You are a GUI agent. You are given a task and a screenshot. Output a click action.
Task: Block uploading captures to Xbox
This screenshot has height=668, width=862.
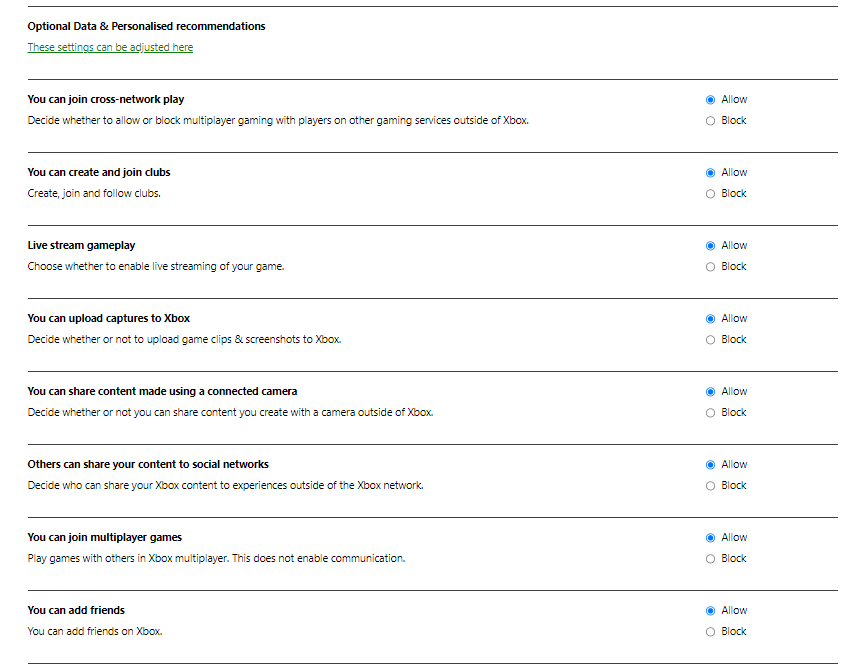(710, 340)
